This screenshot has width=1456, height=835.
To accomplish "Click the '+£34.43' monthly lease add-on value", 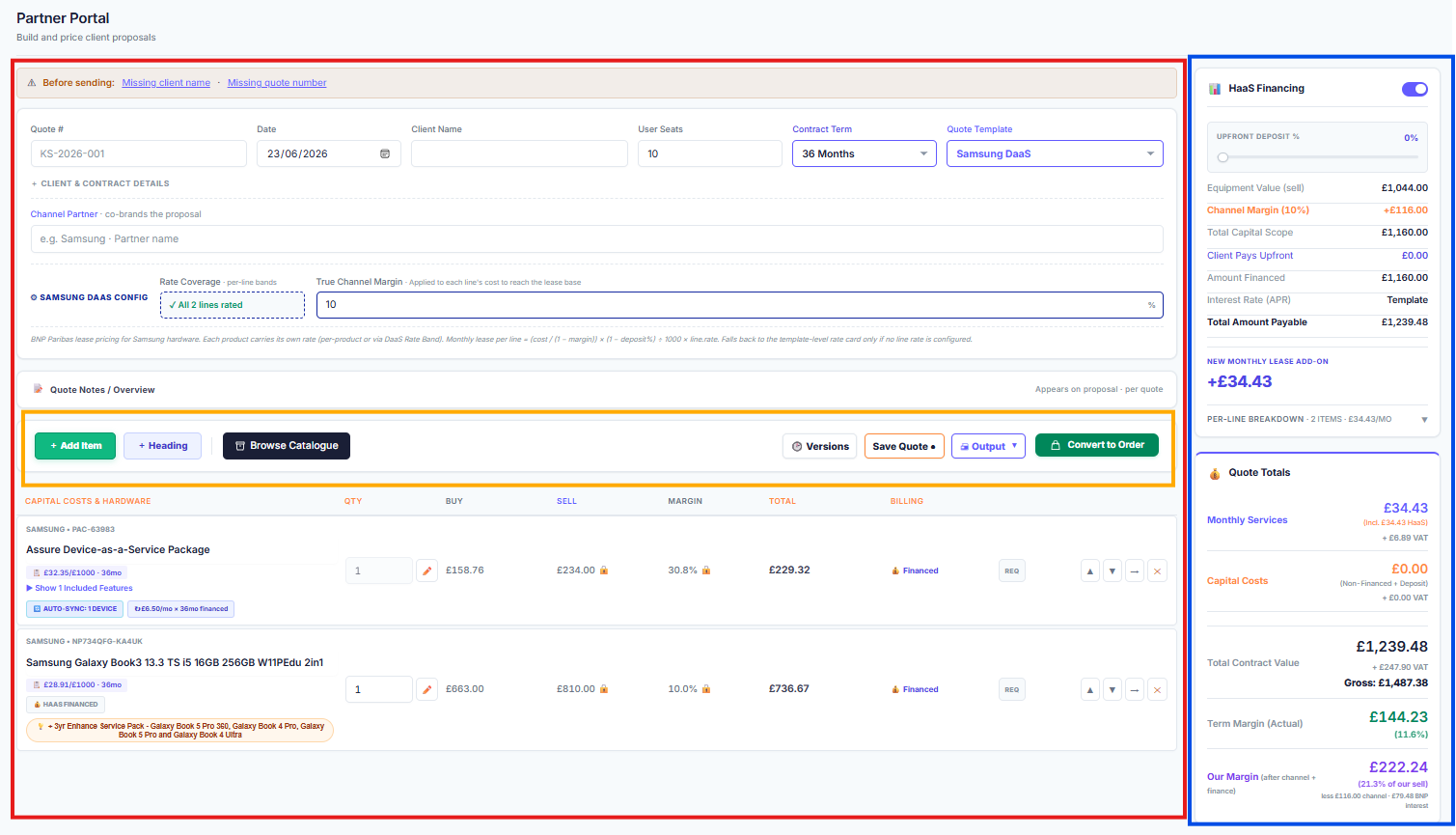I will pos(1239,381).
